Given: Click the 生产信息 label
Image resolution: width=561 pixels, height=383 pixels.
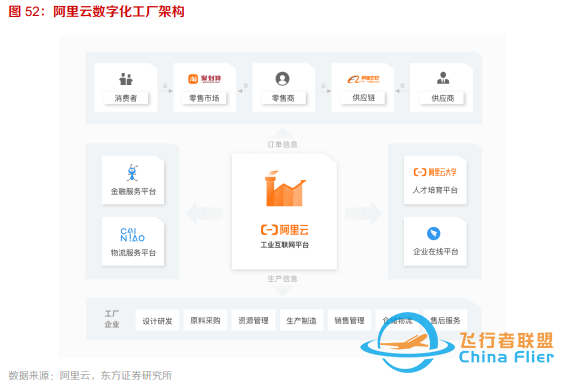Looking at the screenshot, I should (282, 278).
